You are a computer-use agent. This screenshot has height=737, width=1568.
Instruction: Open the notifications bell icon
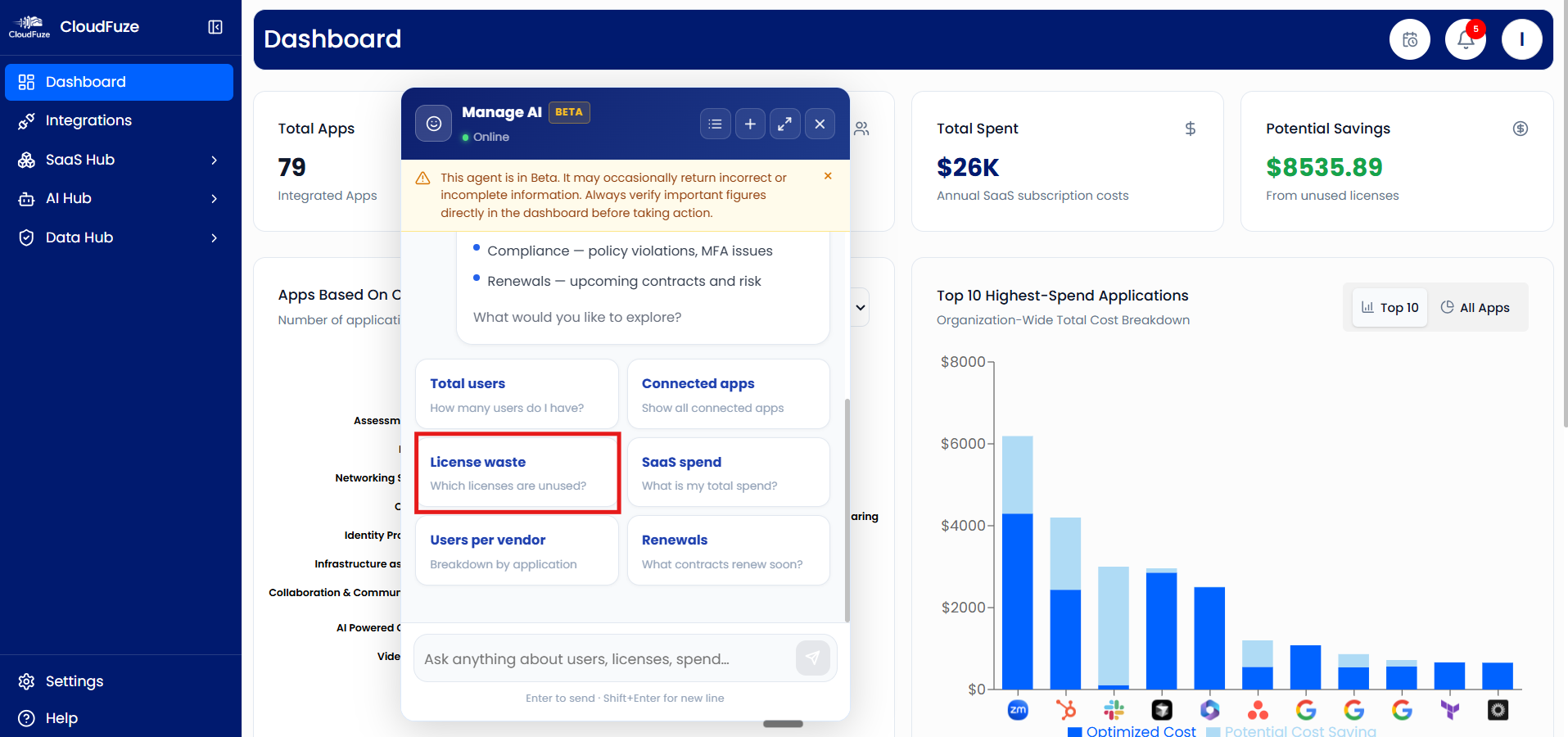(1465, 38)
